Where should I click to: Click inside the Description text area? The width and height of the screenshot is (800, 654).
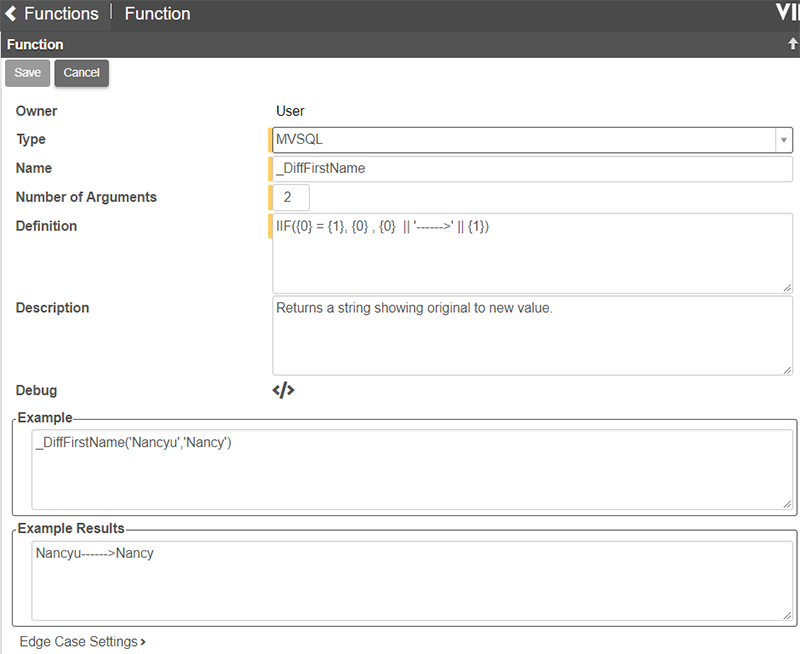tap(532, 336)
